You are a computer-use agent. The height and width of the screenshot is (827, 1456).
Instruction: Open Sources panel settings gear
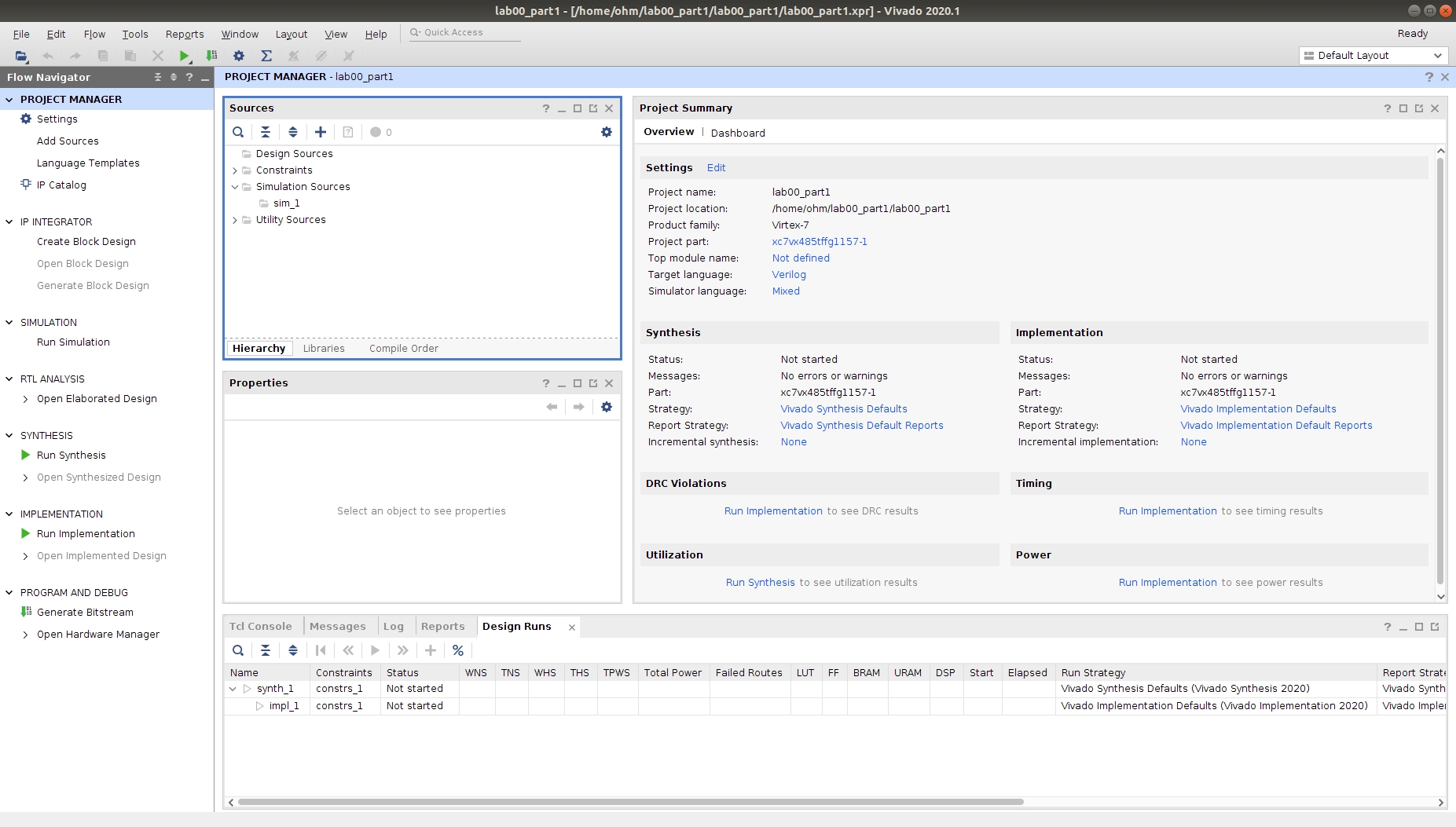point(606,132)
